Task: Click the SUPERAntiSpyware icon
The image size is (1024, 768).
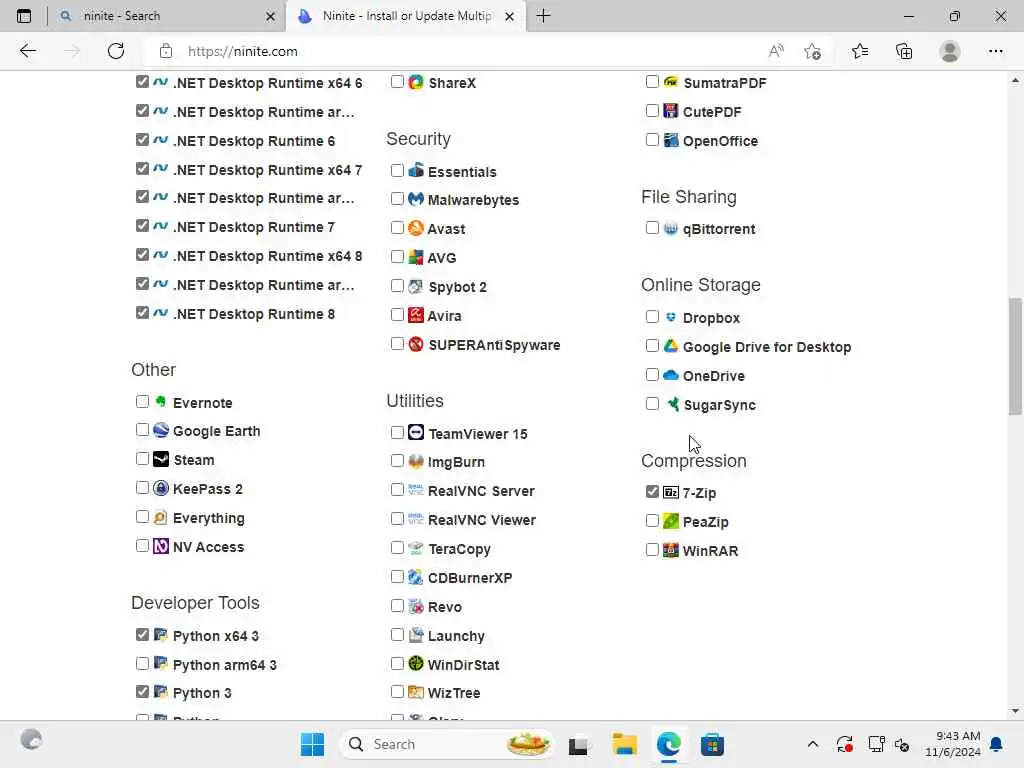Action: click(x=416, y=344)
